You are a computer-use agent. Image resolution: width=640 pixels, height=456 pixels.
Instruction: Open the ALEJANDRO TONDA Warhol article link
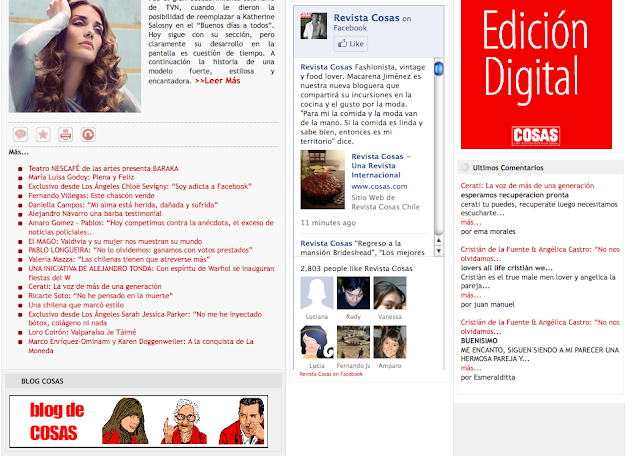coord(151,273)
